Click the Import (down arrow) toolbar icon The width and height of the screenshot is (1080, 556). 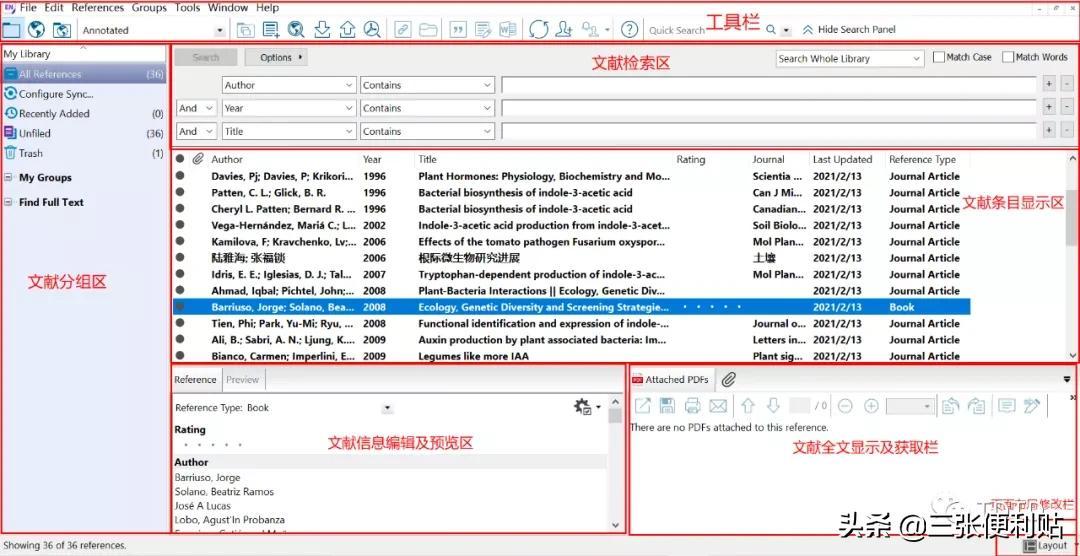(x=322, y=30)
